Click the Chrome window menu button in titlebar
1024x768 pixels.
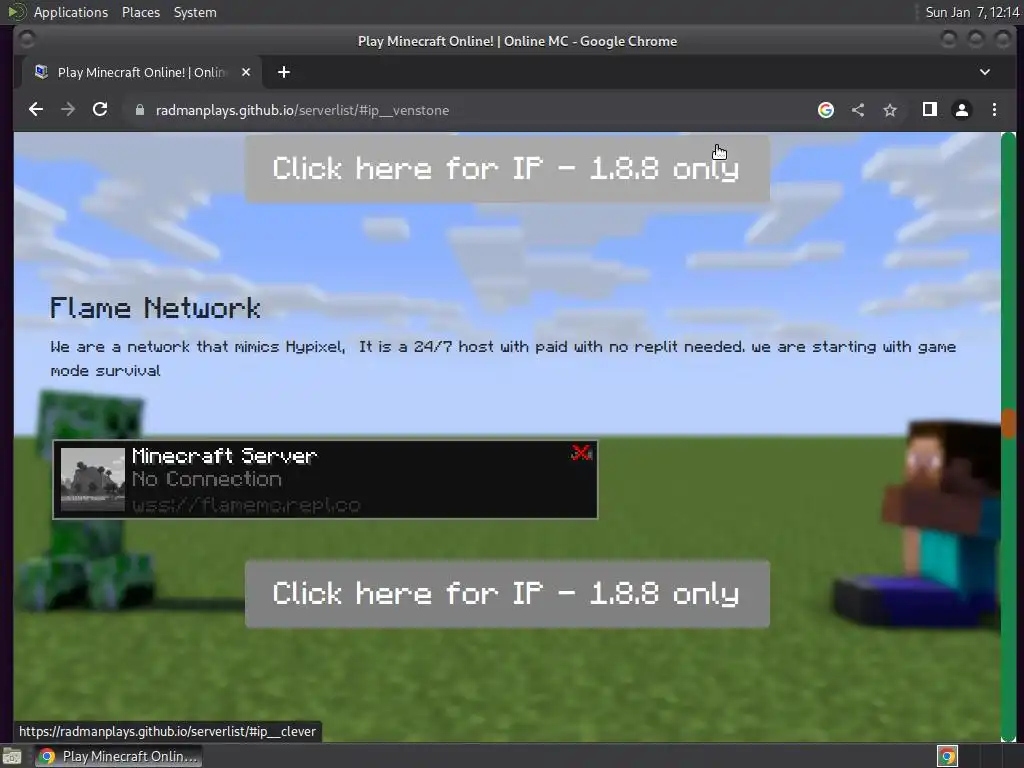[27, 40]
